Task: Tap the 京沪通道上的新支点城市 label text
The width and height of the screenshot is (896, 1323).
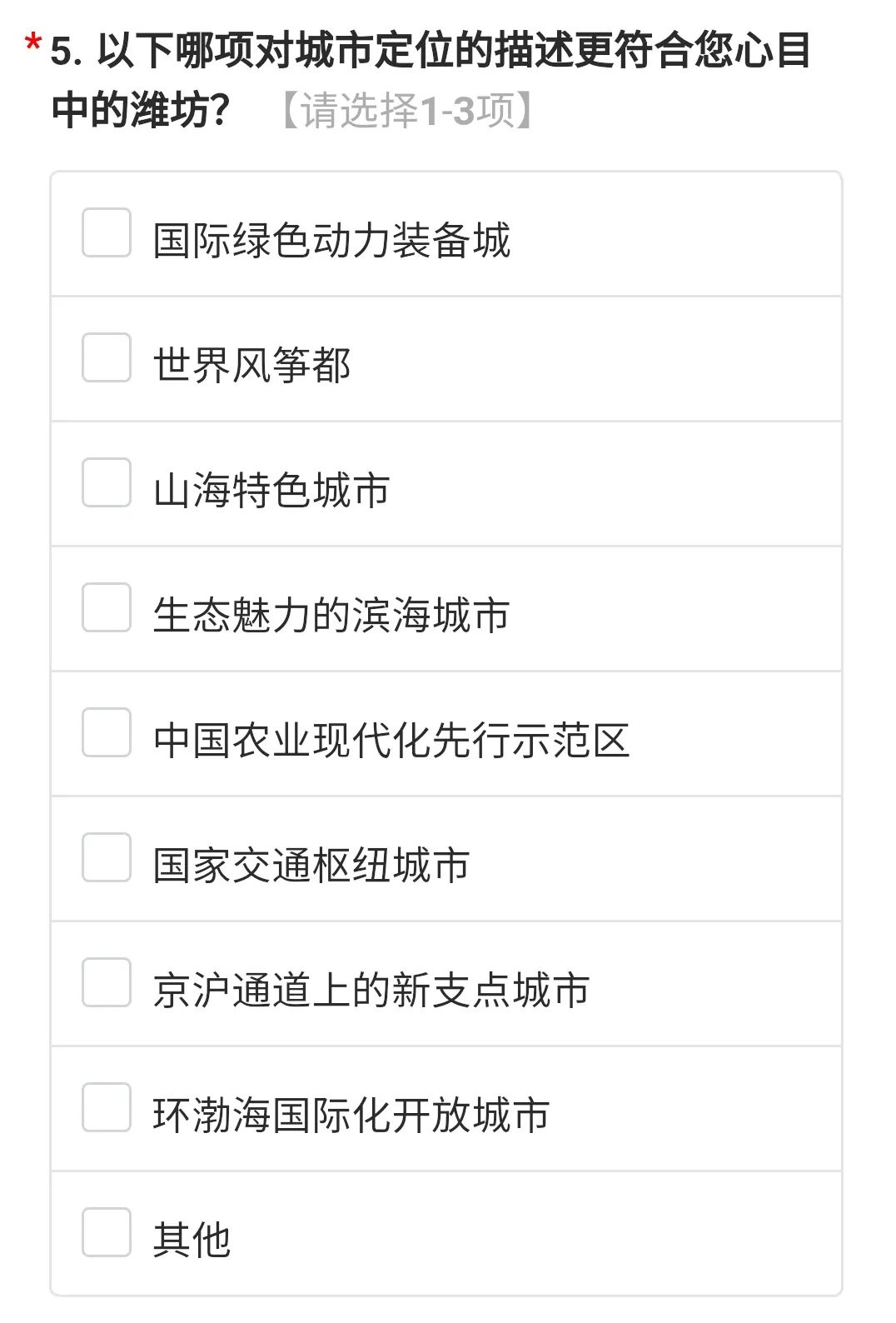Action: tap(371, 991)
